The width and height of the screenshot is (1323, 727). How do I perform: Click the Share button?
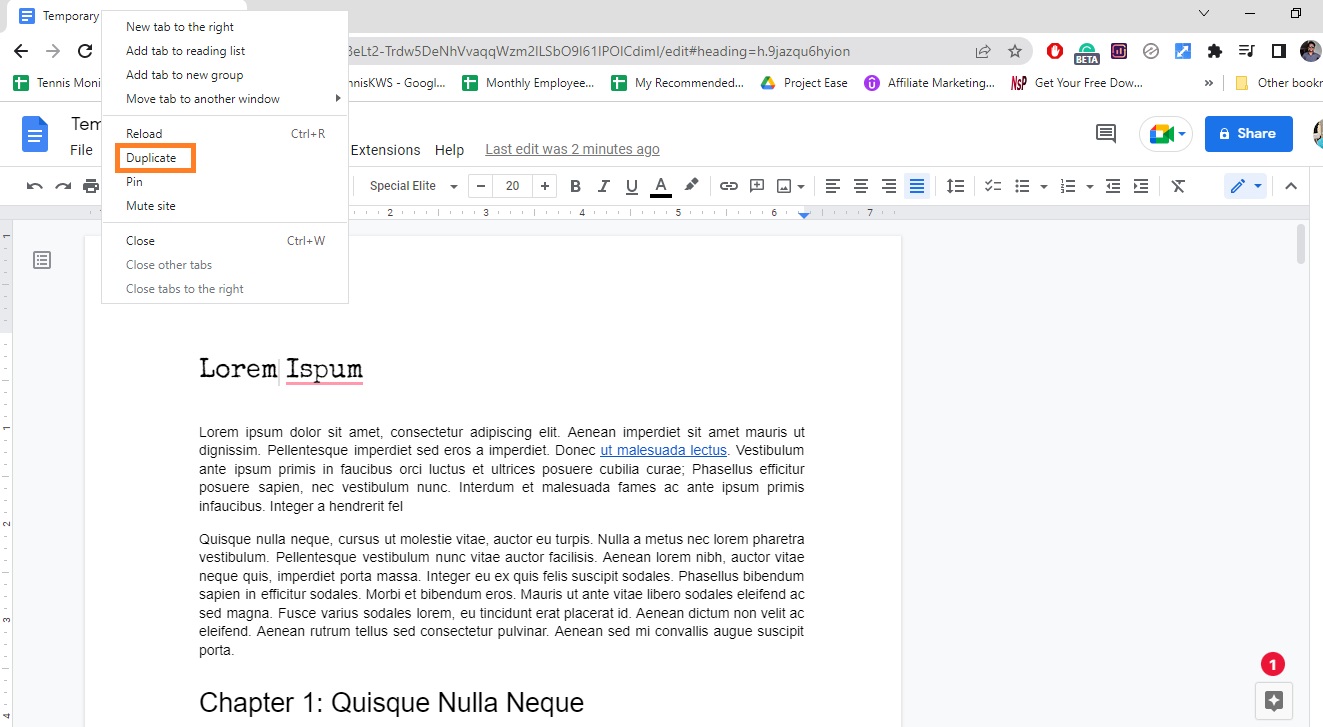click(x=1248, y=133)
